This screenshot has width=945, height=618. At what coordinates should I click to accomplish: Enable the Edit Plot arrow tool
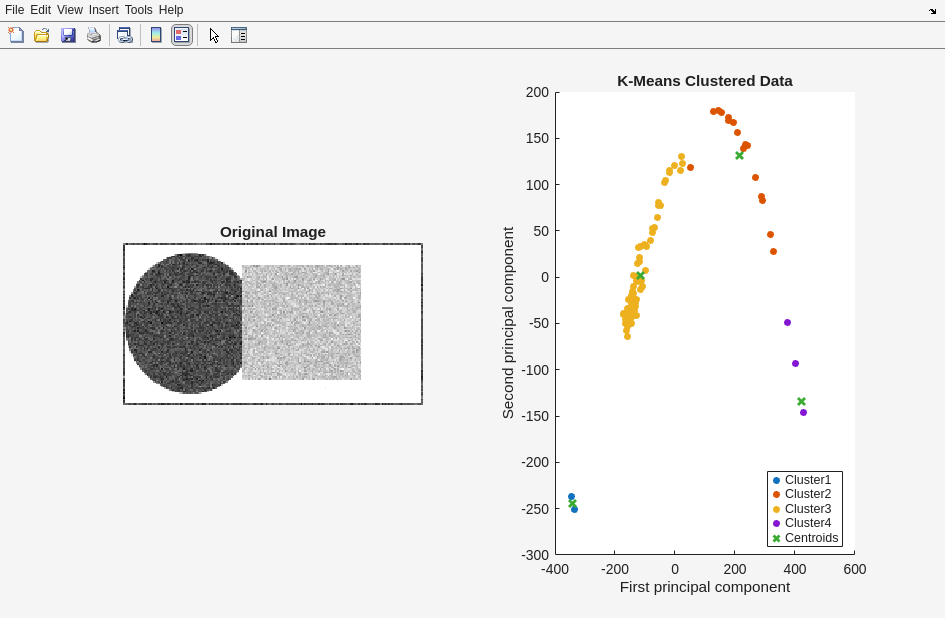(x=214, y=35)
